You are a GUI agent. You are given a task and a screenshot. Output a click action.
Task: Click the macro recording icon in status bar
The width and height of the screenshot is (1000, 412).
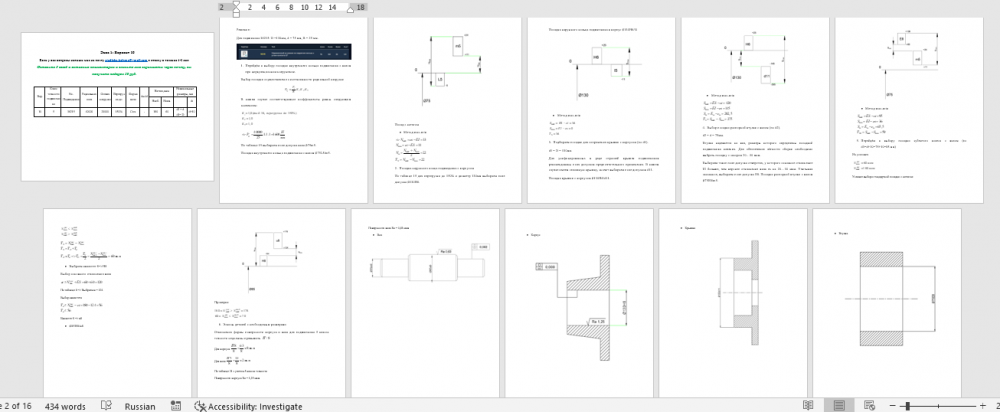[x=176, y=406]
